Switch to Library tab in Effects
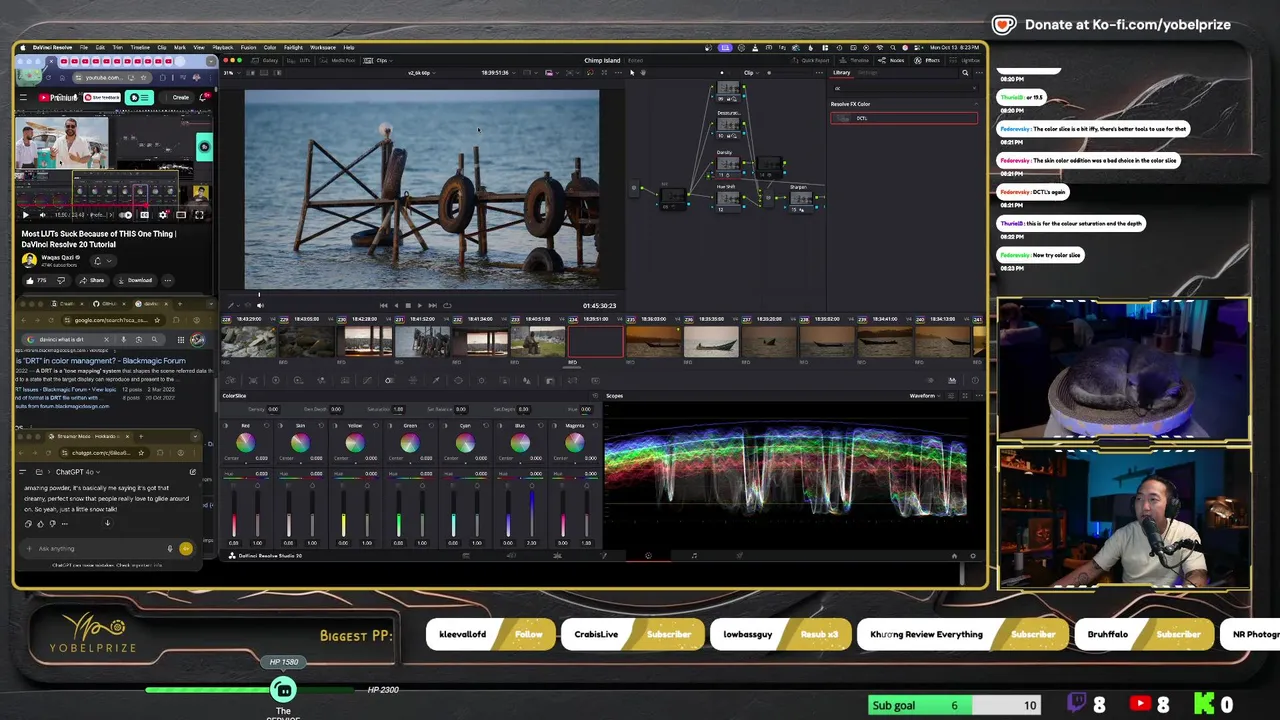The width and height of the screenshot is (1280, 720). [842, 73]
